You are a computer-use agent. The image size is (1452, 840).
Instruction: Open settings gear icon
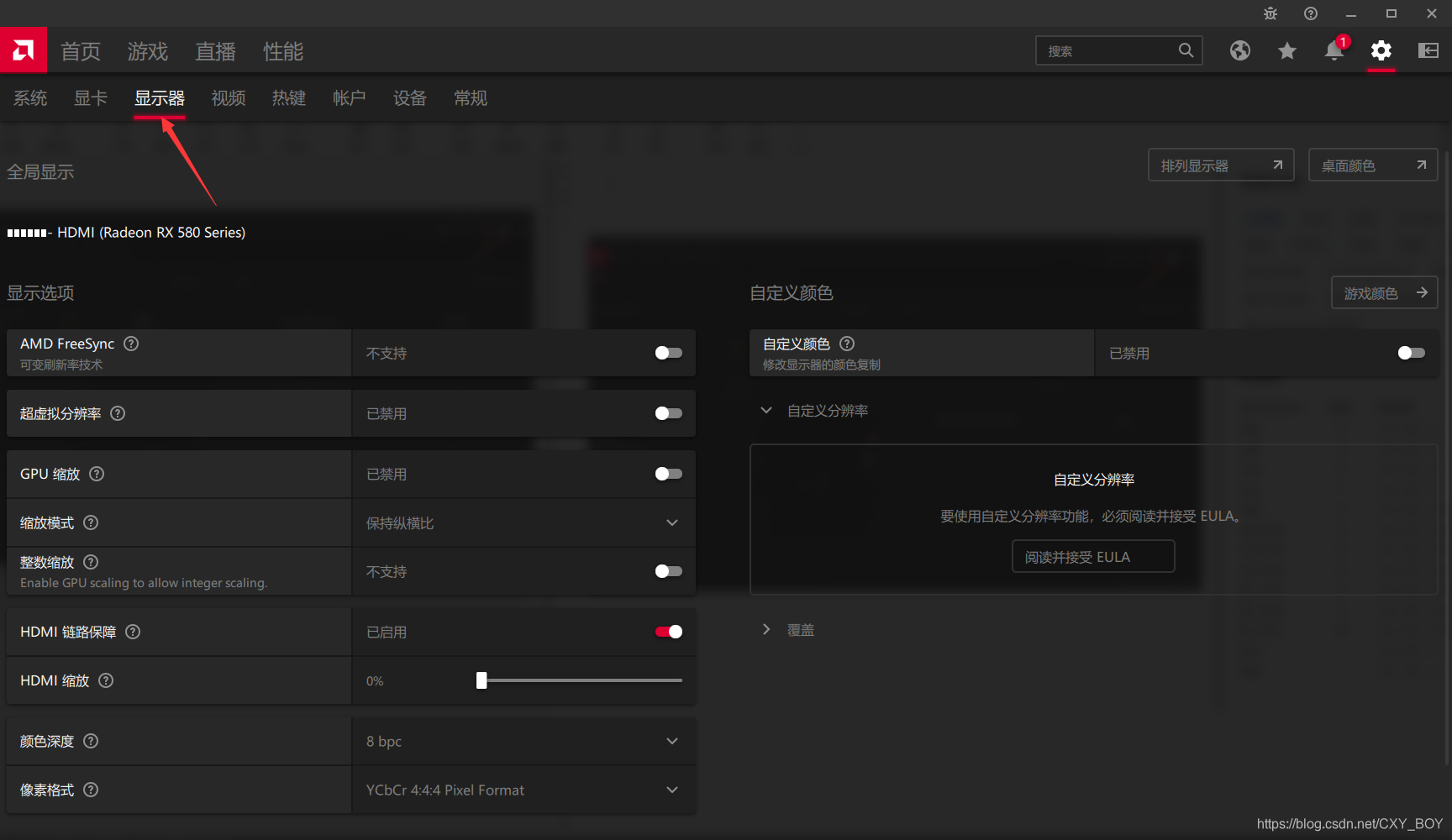point(1381,51)
